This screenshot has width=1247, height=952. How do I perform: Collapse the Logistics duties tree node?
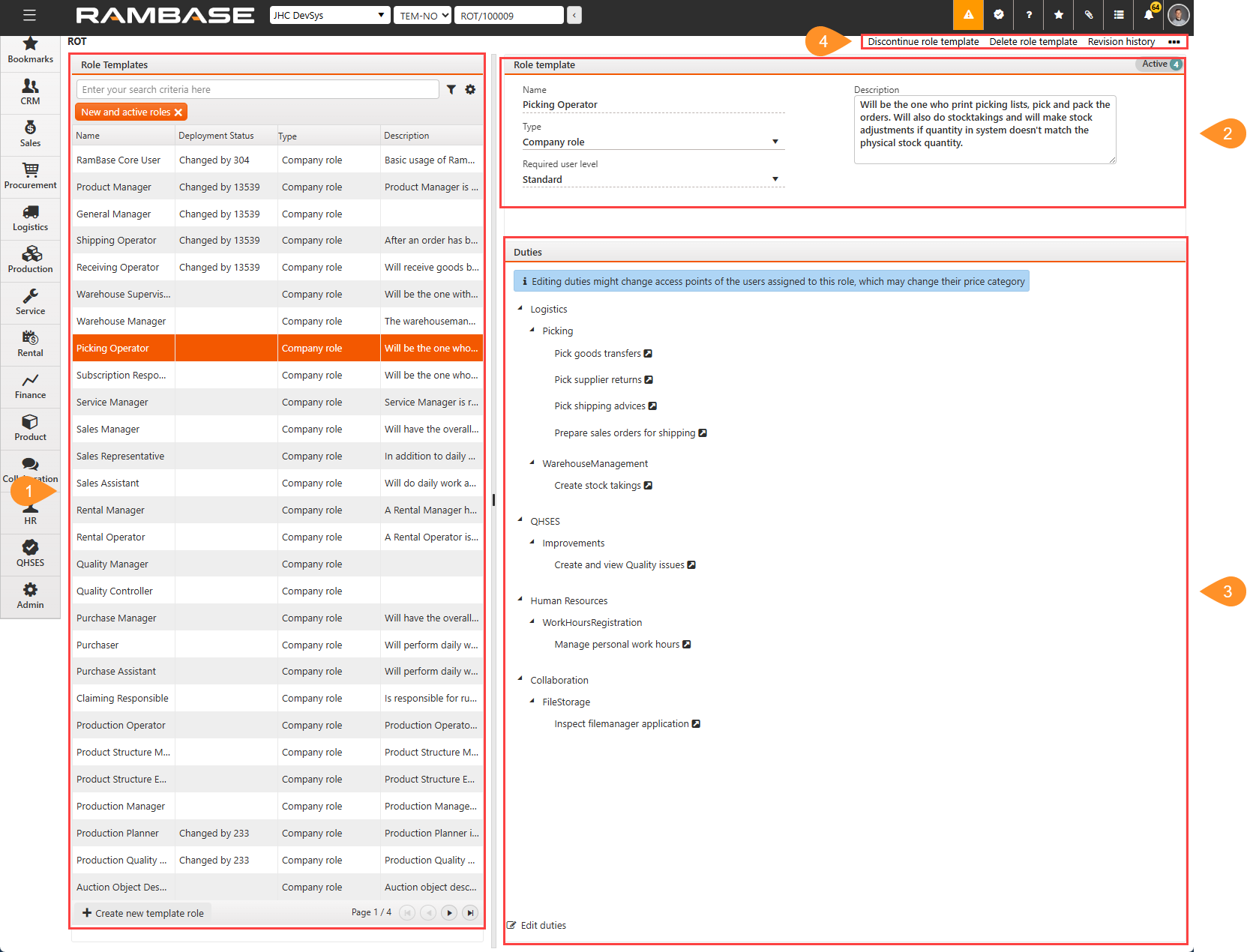pos(520,308)
